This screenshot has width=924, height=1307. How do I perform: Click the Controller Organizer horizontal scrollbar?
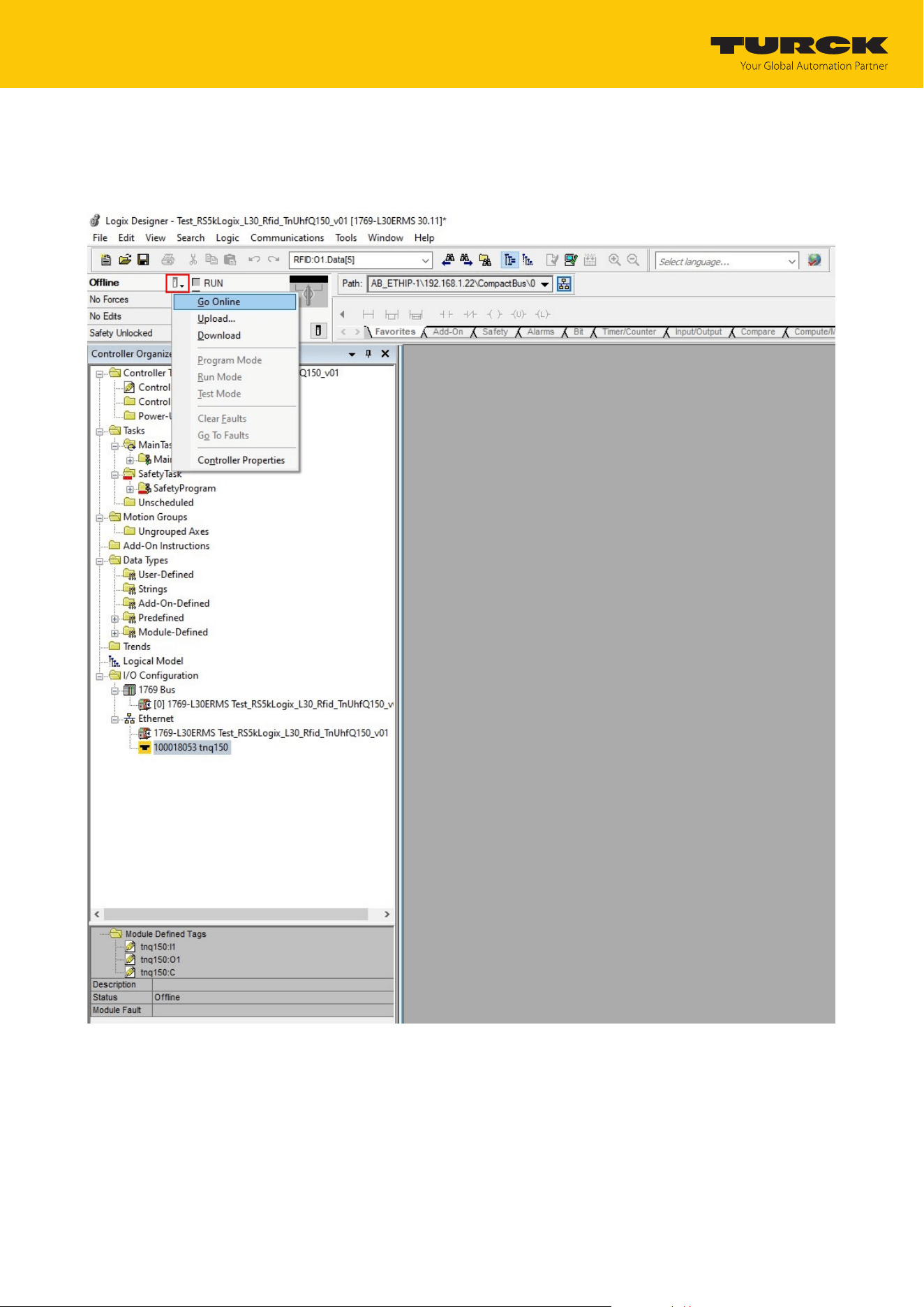[x=241, y=915]
